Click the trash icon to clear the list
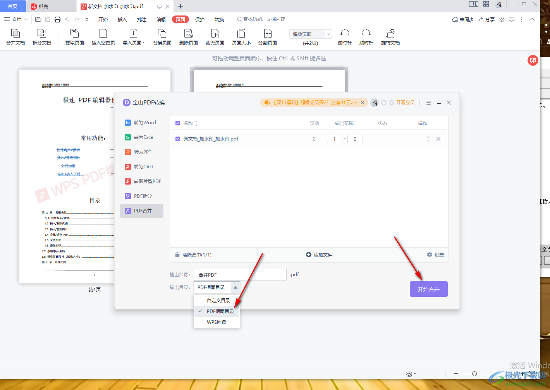 pos(177,255)
